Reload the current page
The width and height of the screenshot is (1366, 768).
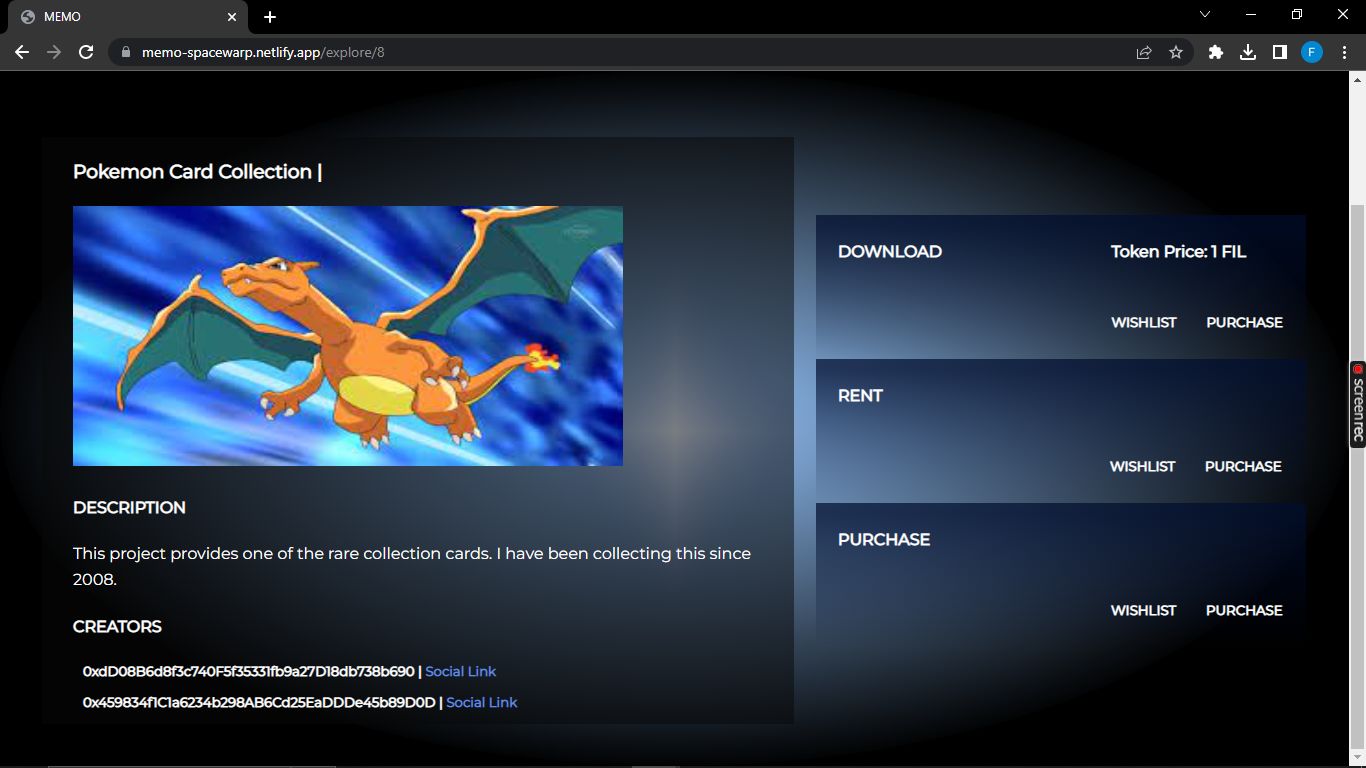pos(86,52)
